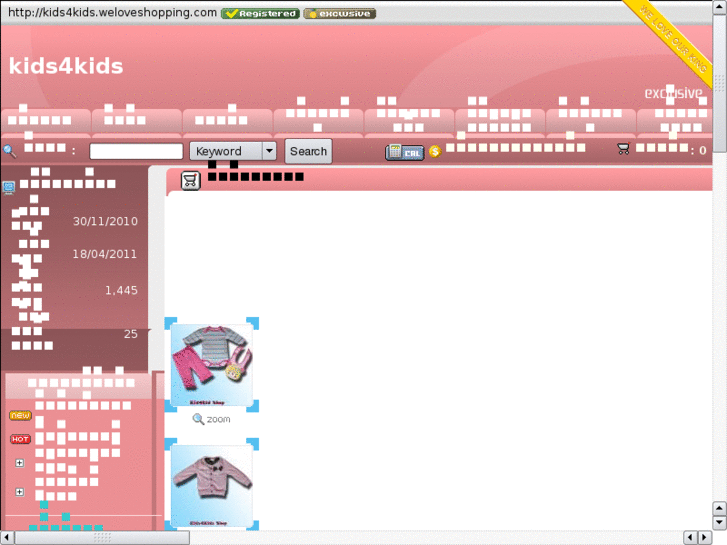Click the gold dollar coin icon

(434, 151)
